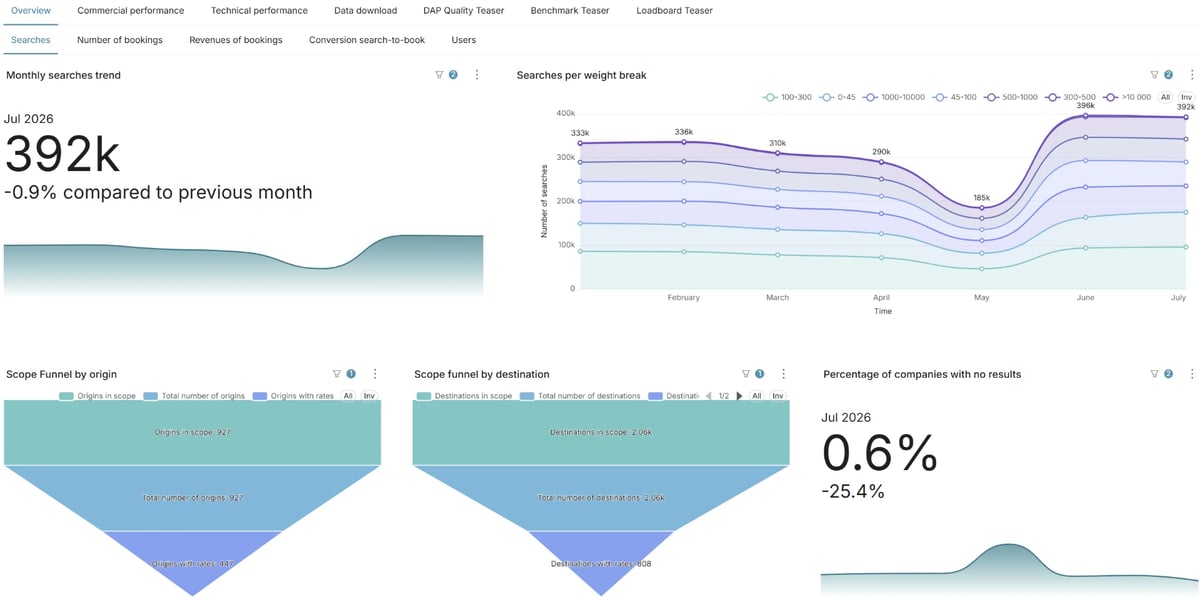This screenshot has height=600, width=1200.
Task: Open kebab menu of Searches per weight break
Action: click(x=1192, y=75)
